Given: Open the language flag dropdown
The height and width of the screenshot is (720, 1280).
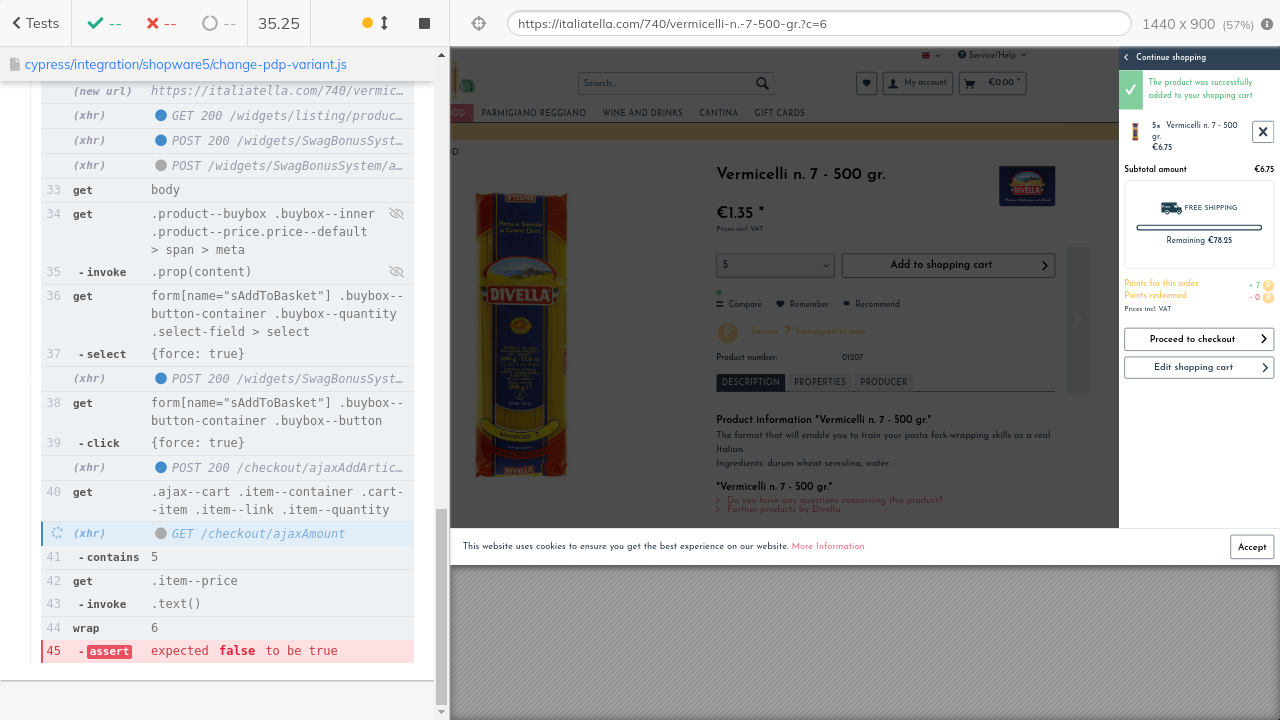Looking at the screenshot, I should pos(929,55).
